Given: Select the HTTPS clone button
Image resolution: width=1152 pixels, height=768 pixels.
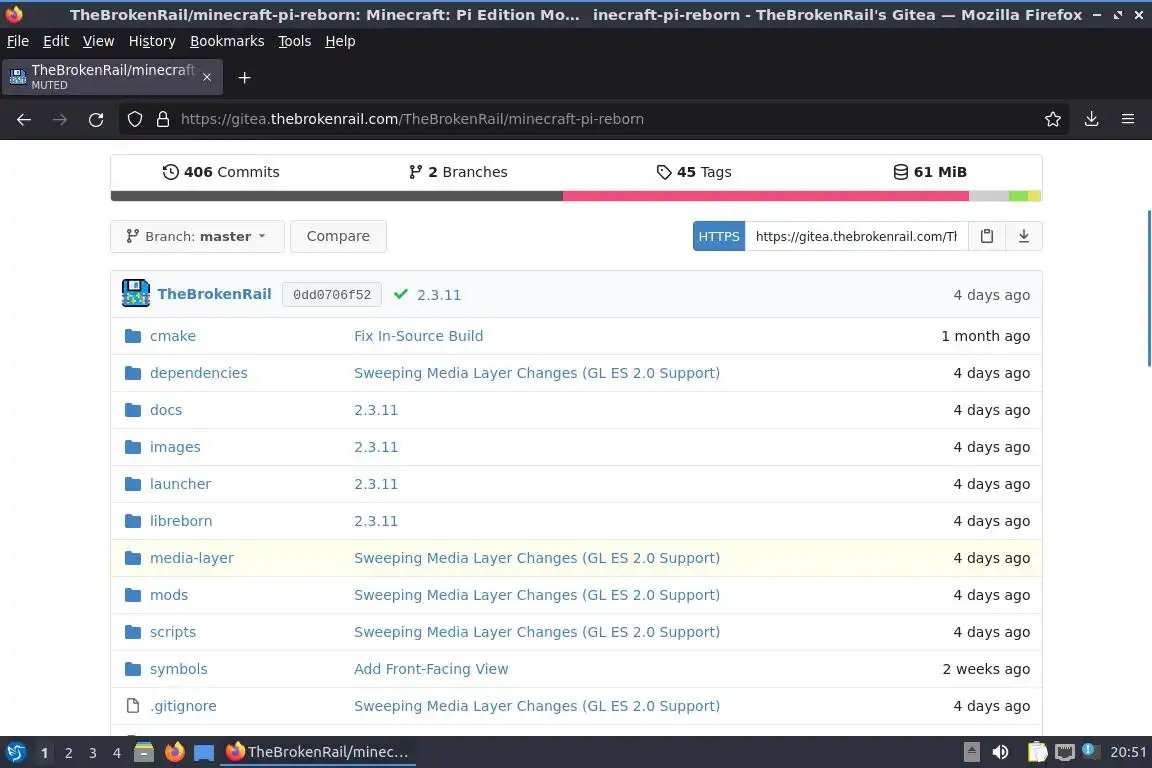Looking at the screenshot, I should pos(719,236).
